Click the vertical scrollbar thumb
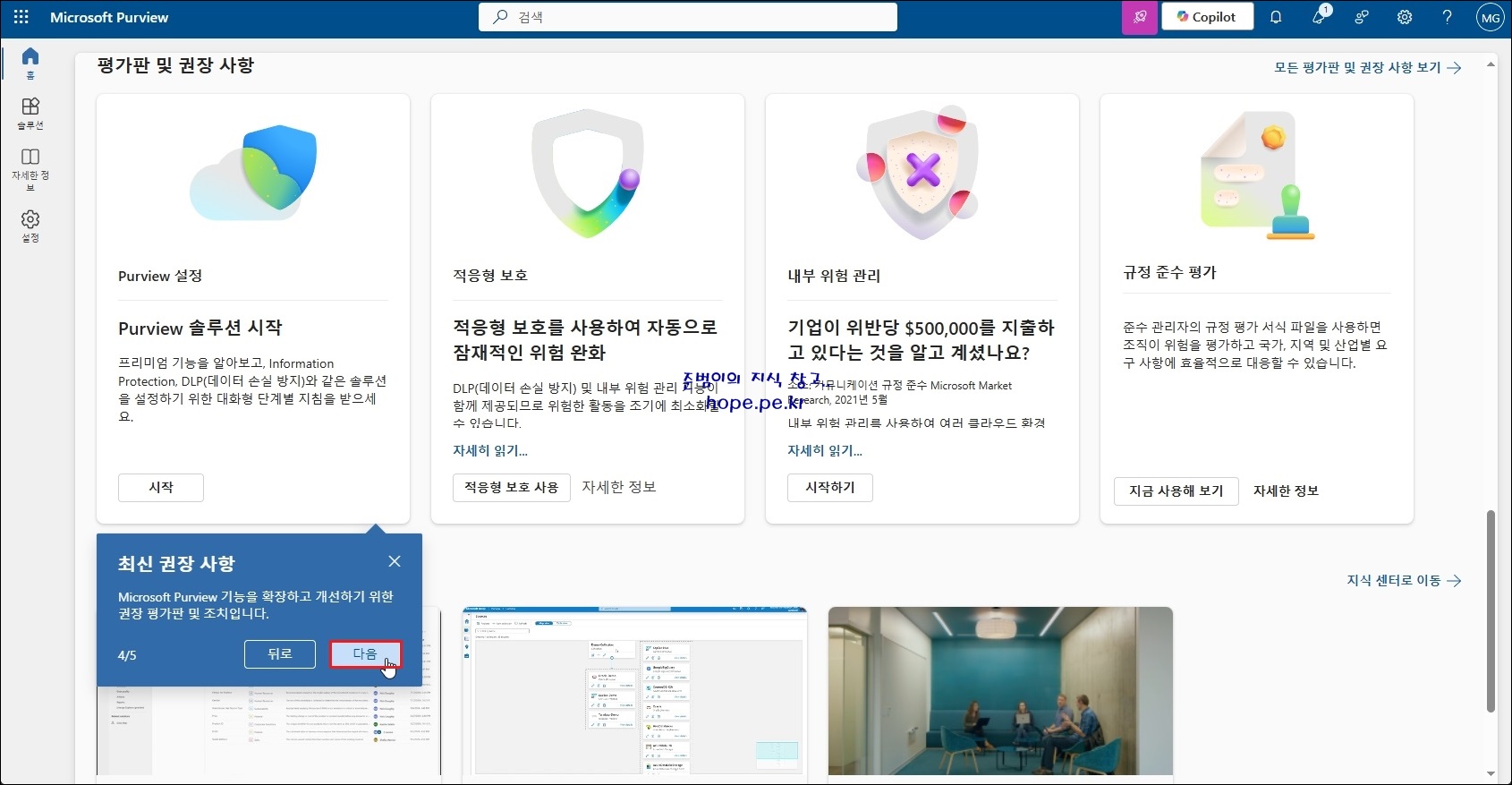This screenshot has width=1512, height=785. click(1491, 610)
